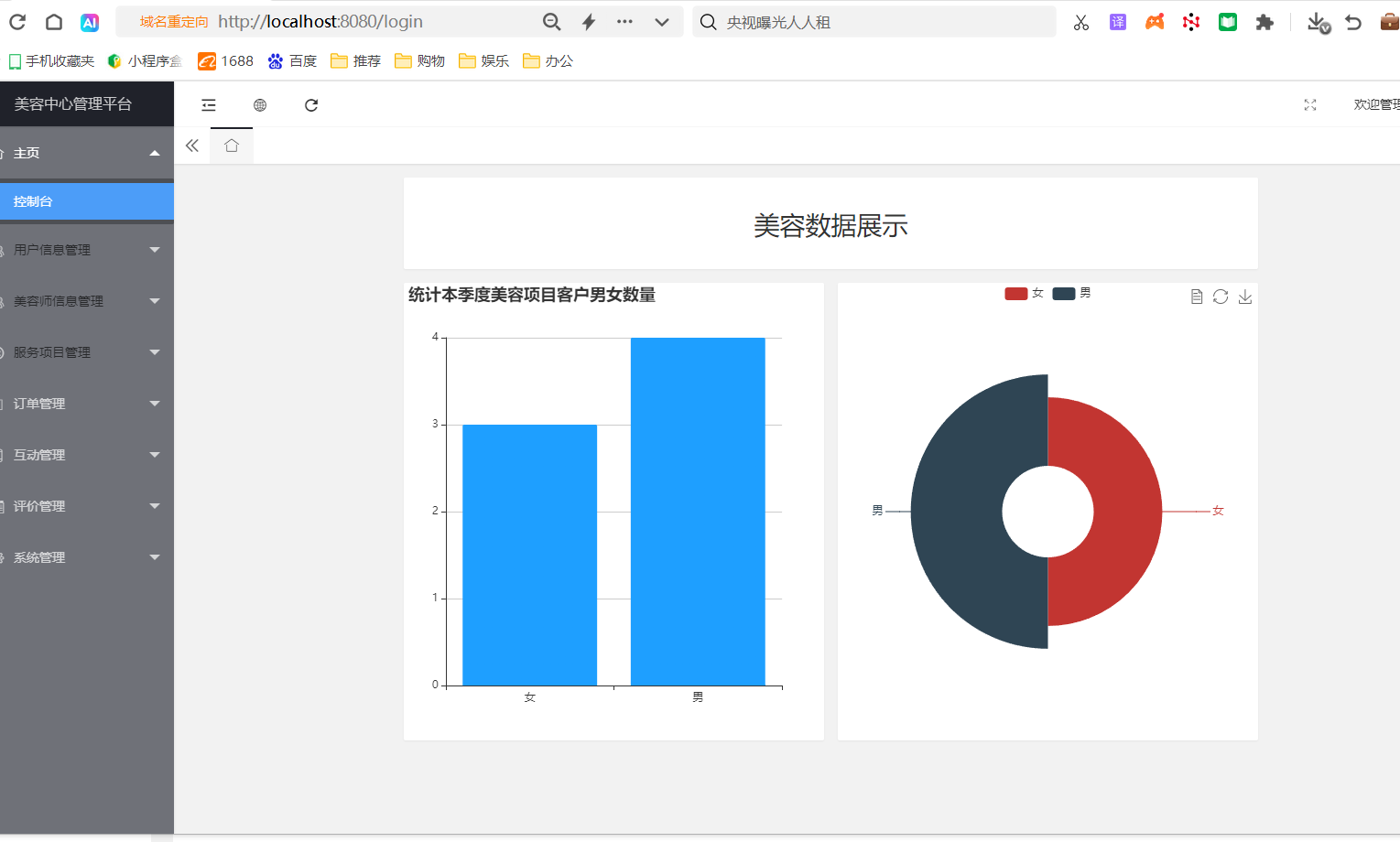
Task: Open the chart data view icon
Action: (x=1196, y=297)
